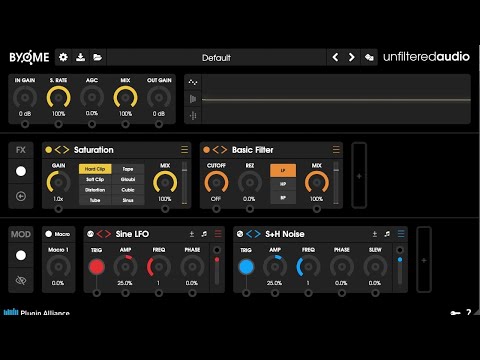The height and width of the screenshot is (360, 480).
Task: Open the Basic Filter module selector arrows
Action: pyautogui.click(x=220, y=150)
